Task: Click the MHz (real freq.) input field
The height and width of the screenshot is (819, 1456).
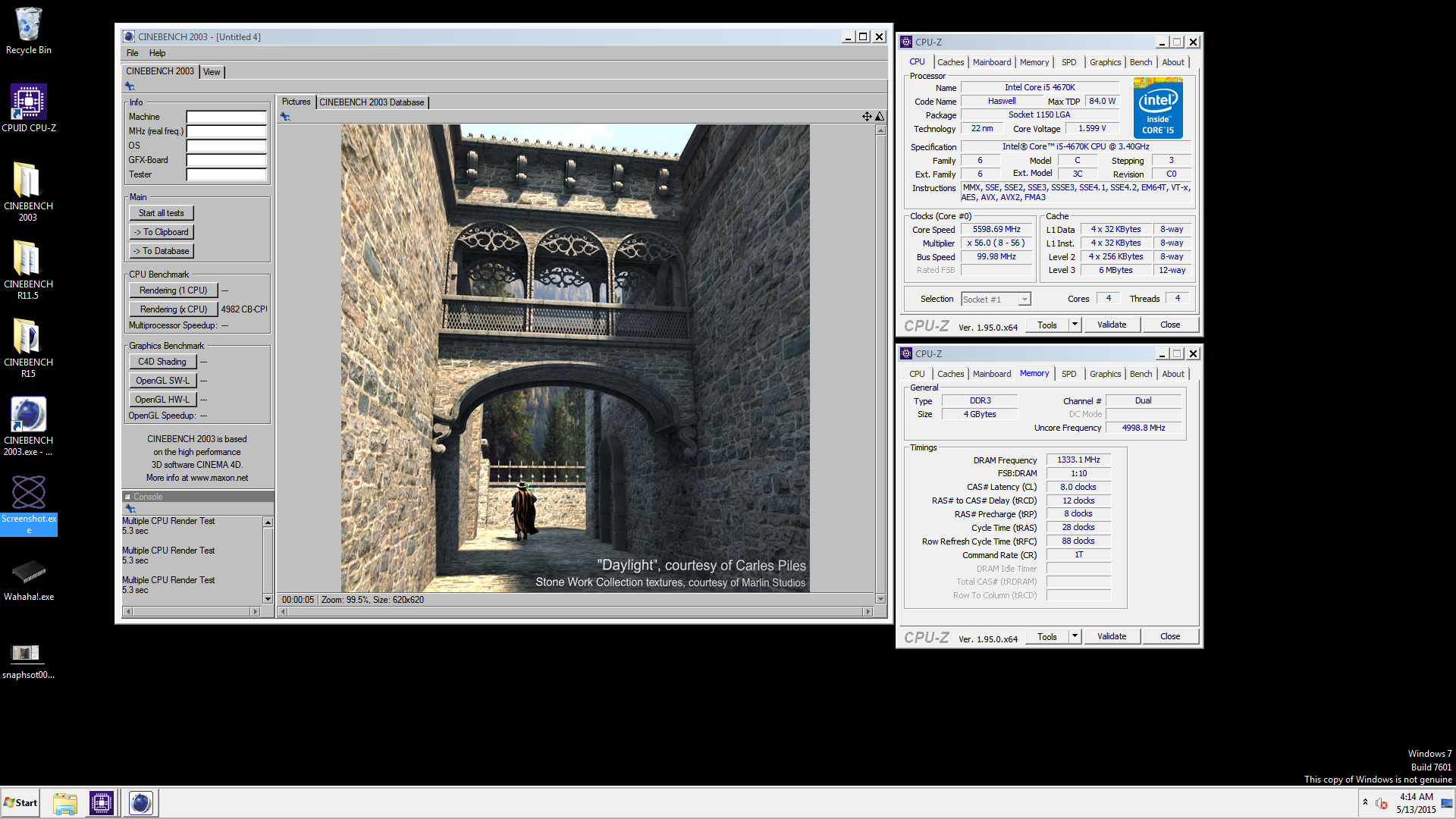Action: click(227, 131)
